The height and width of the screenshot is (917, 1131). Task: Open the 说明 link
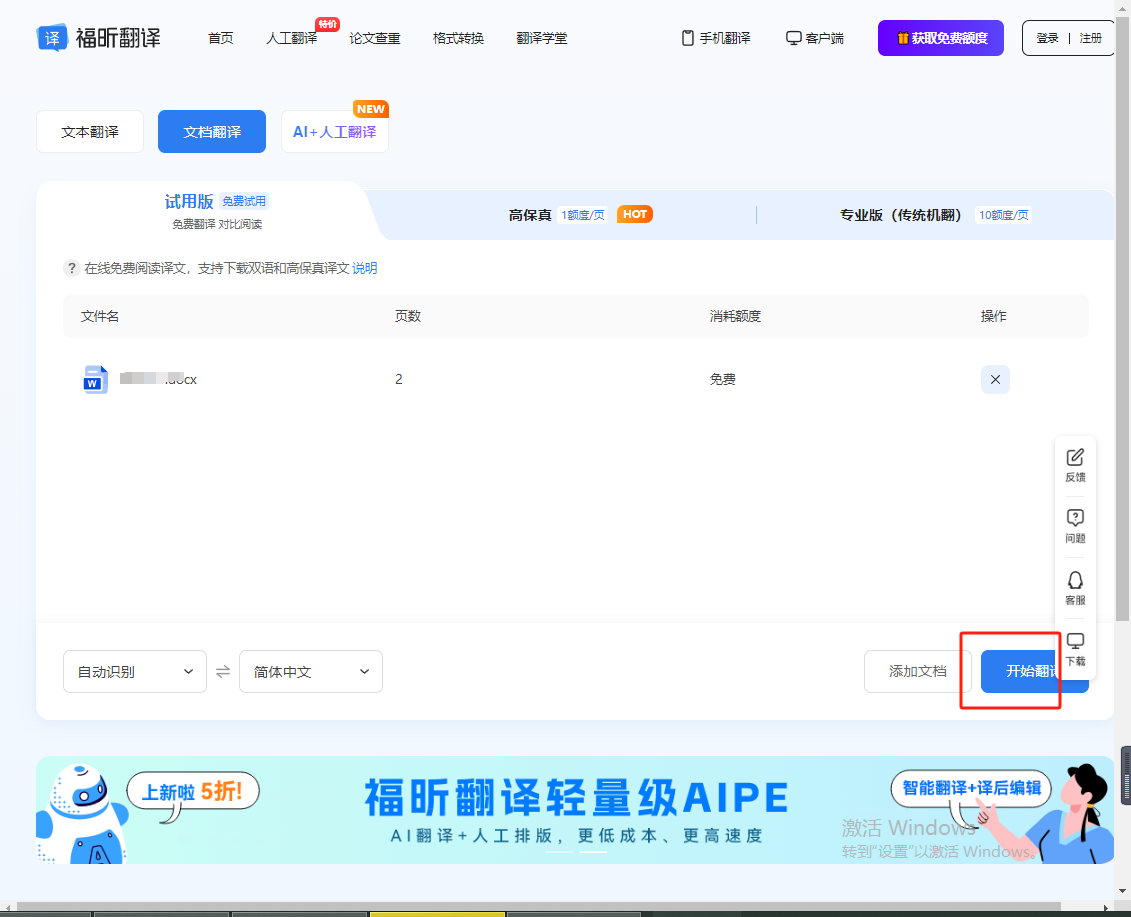pyautogui.click(x=365, y=268)
